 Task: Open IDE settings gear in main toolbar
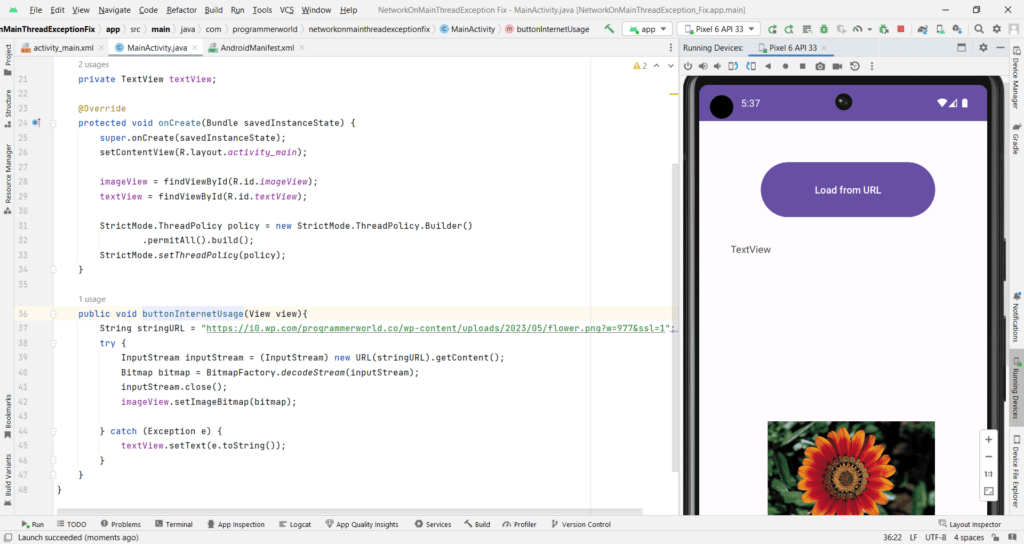tap(997, 29)
